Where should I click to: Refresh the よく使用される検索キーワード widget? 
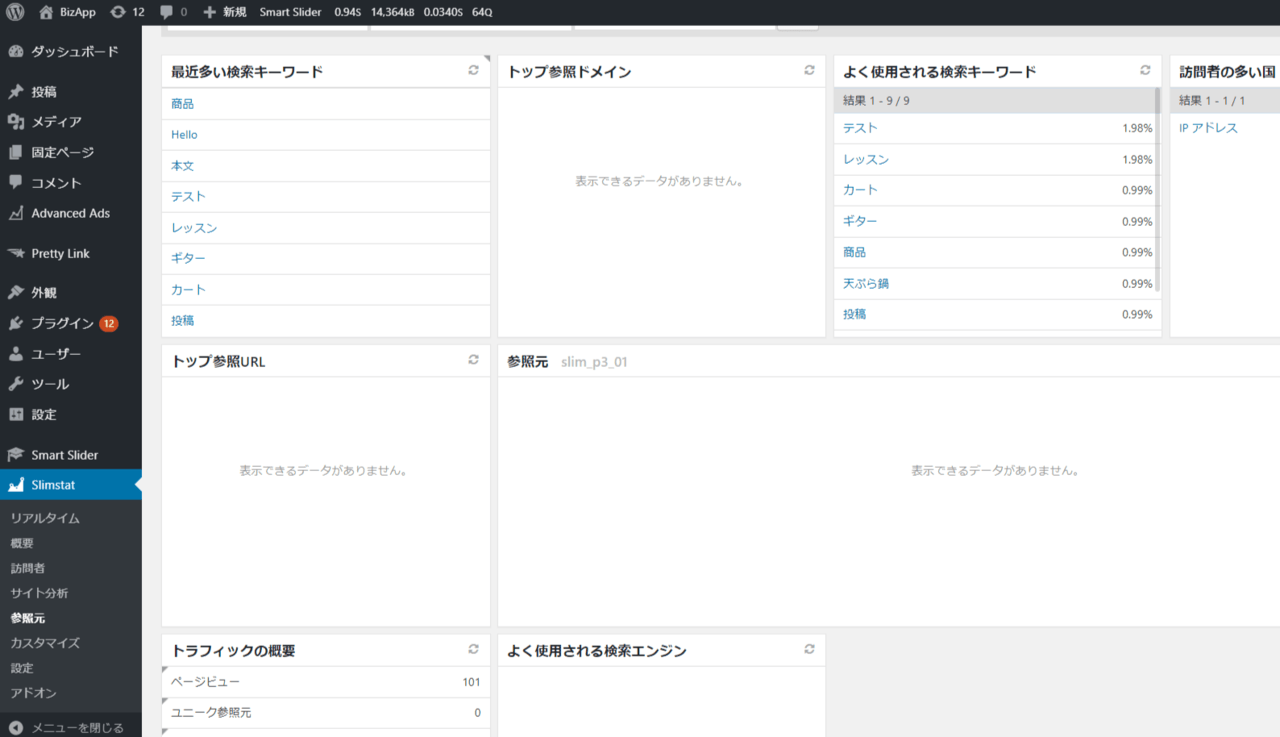tap(1146, 71)
